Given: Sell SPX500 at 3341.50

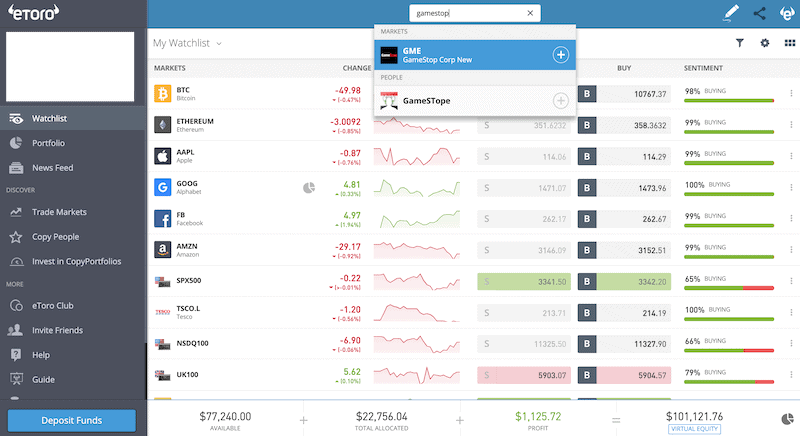Looking at the screenshot, I should tap(524, 281).
